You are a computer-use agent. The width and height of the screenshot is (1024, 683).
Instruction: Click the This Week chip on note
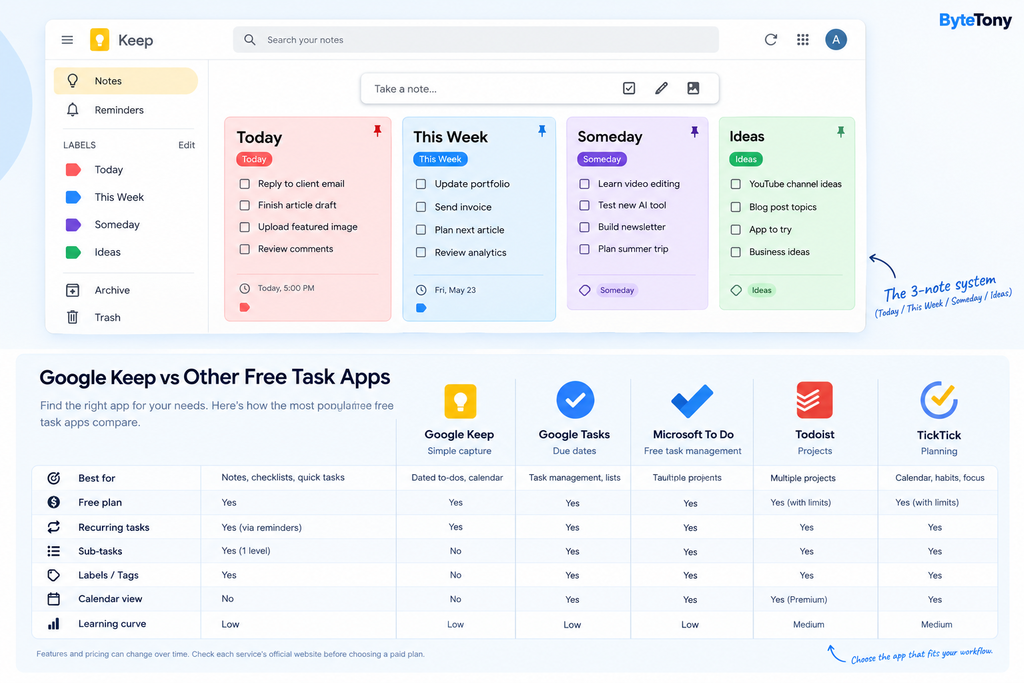pos(440,159)
